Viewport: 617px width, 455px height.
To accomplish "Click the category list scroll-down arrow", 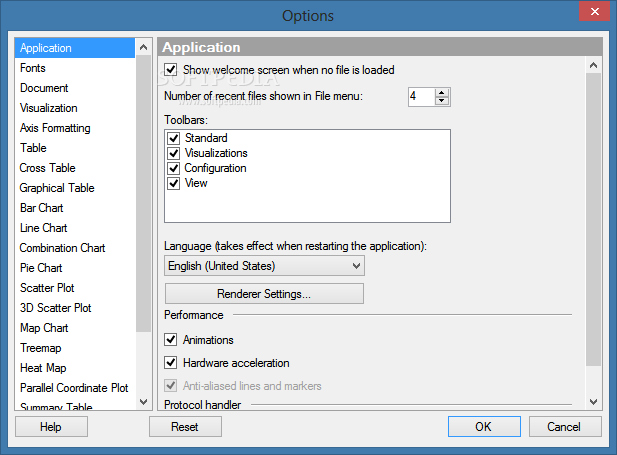I will point(144,401).
